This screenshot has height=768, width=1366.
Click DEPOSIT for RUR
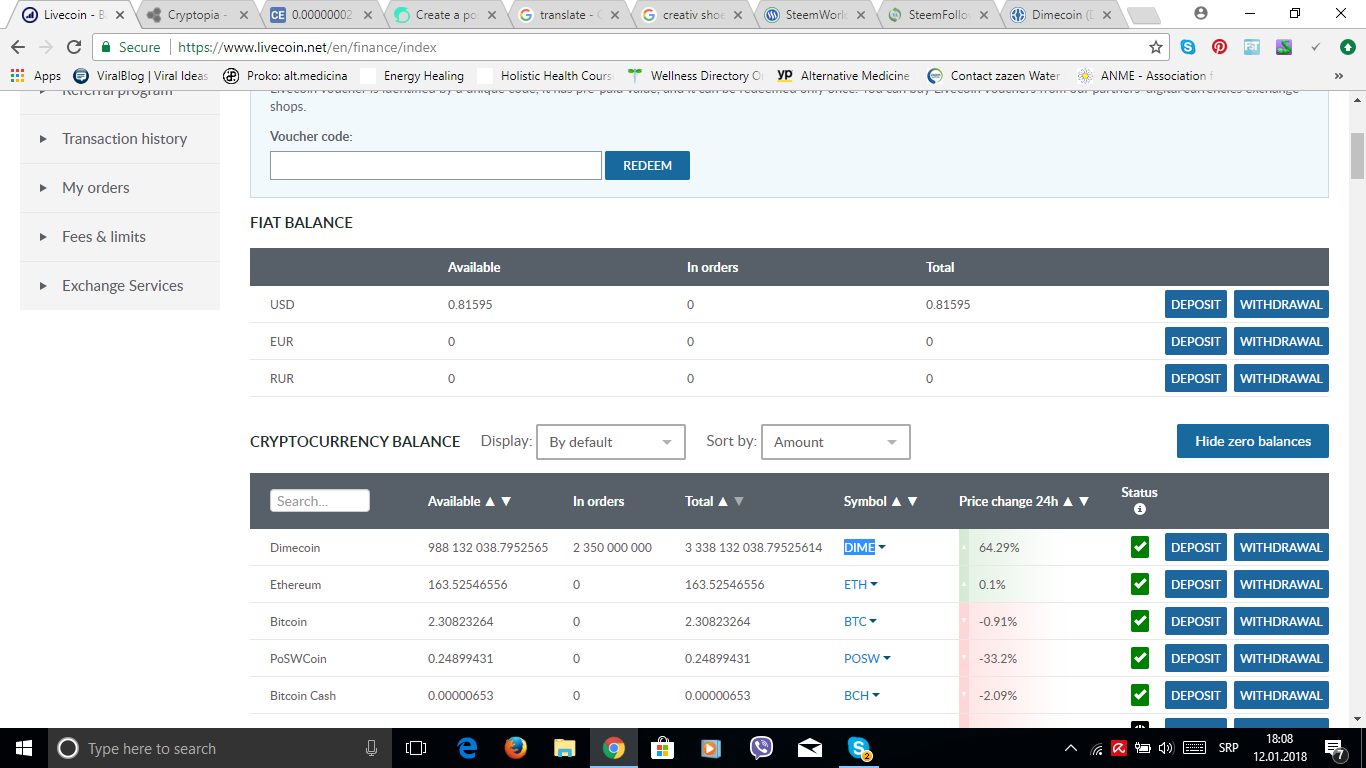coord(1196,378)
